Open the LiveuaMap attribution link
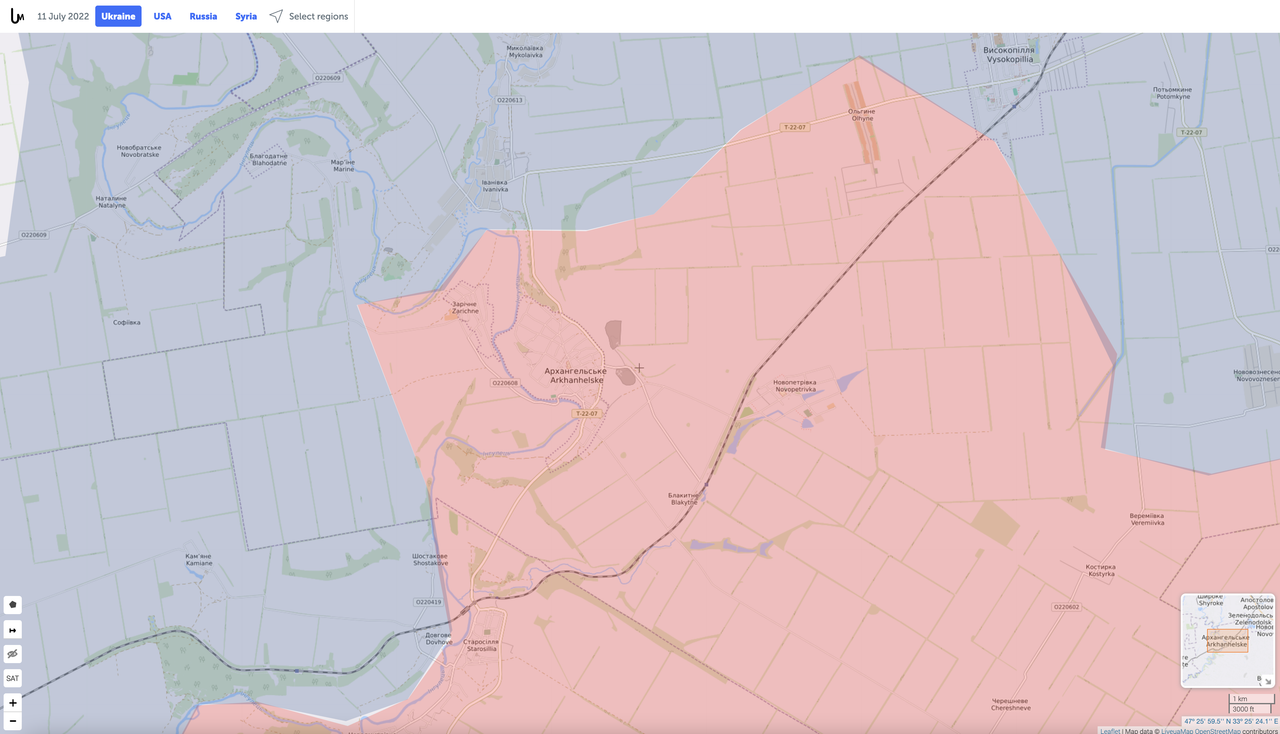The width and height of the screenshot is (1280, 734). 1179,730
